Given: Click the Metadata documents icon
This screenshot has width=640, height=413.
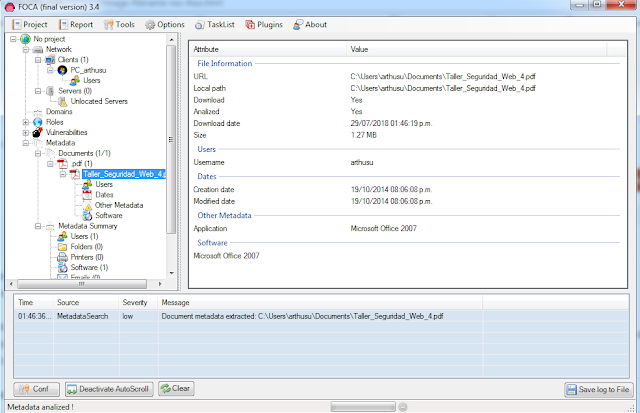Looking at the screenshot, I should (38, 143).
